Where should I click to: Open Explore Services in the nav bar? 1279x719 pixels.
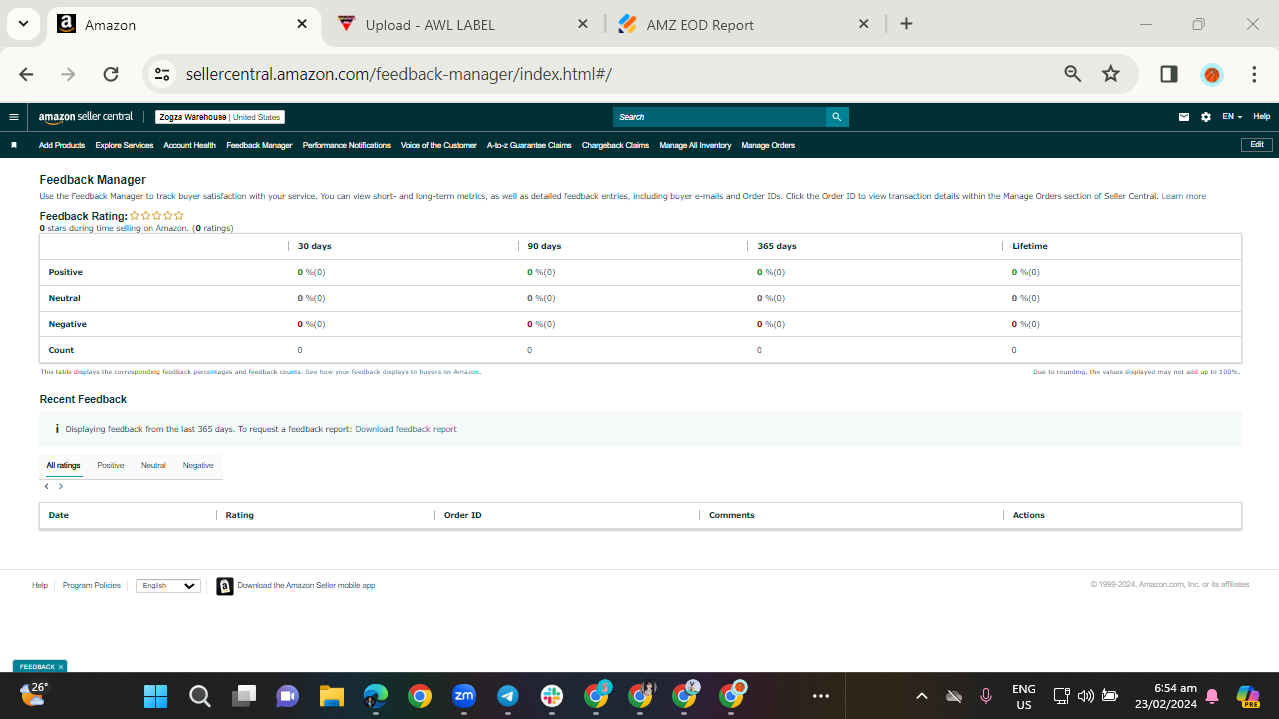click(x=124, y=145)
